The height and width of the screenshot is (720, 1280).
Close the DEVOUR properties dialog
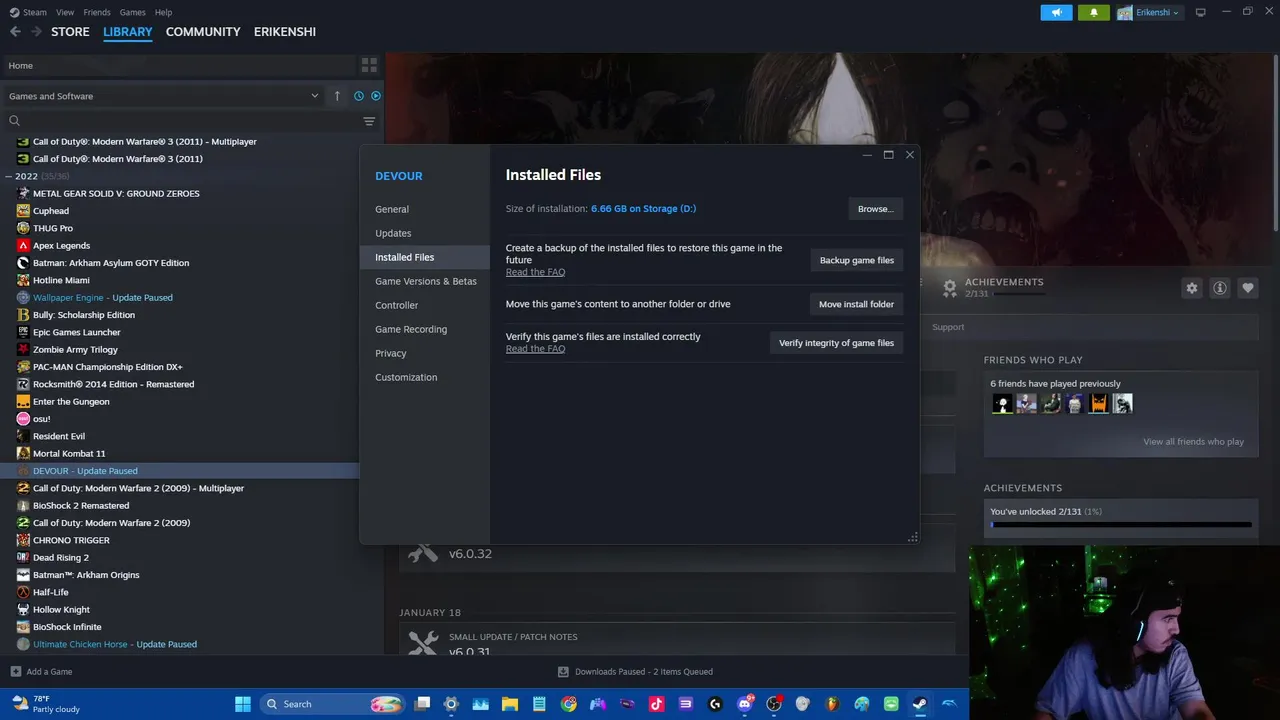click(x=909, y=155)
